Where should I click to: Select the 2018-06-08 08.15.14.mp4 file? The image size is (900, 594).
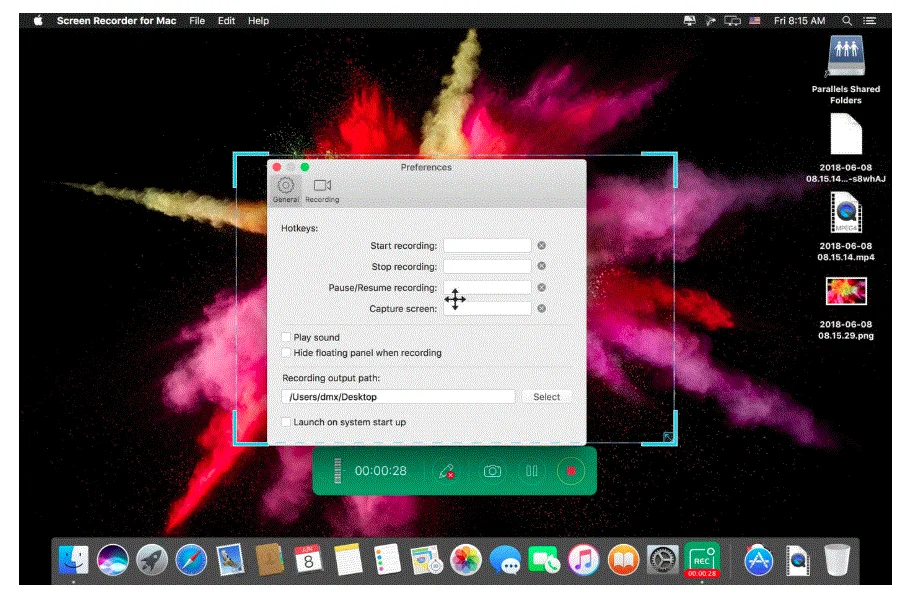click(846, 213)
